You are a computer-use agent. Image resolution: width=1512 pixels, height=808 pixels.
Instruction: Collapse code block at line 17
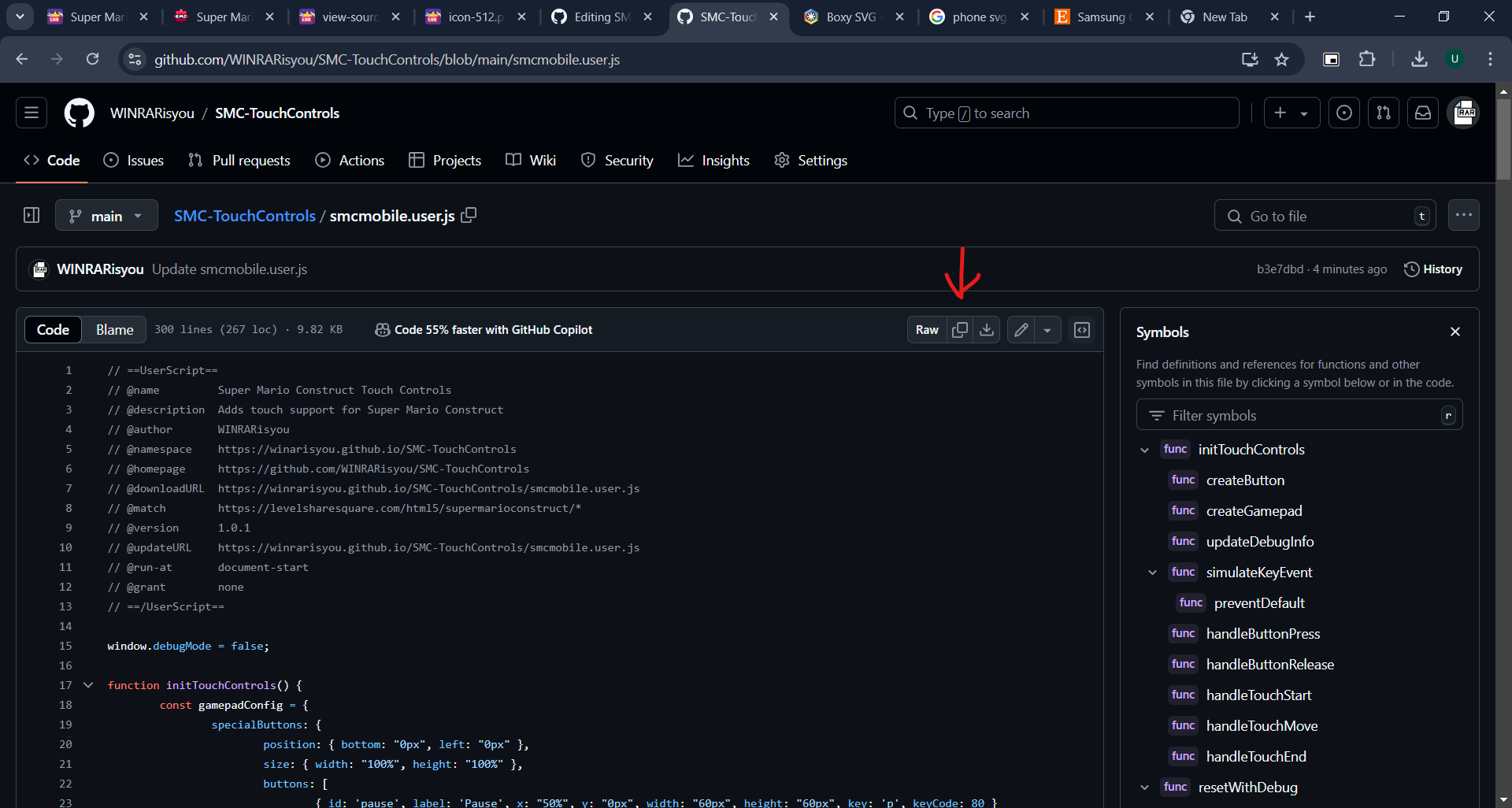coord(88,685)
